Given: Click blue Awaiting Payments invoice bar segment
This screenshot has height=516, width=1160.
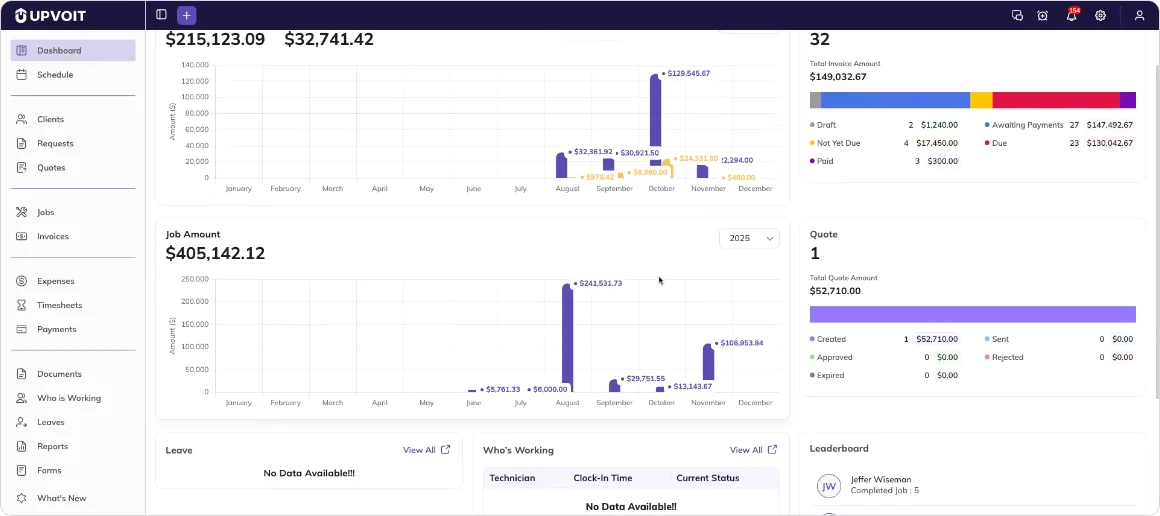Looking at the screenshot, I should (895, 100).
